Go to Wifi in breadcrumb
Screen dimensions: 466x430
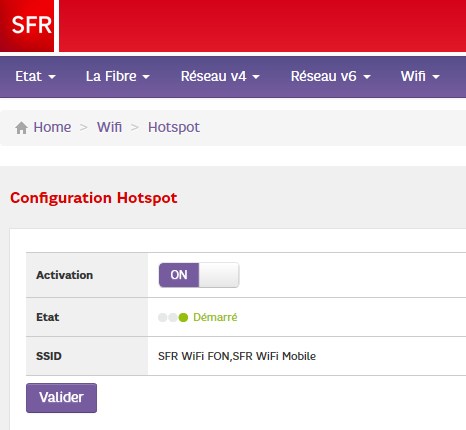click(x=109, y=127)
